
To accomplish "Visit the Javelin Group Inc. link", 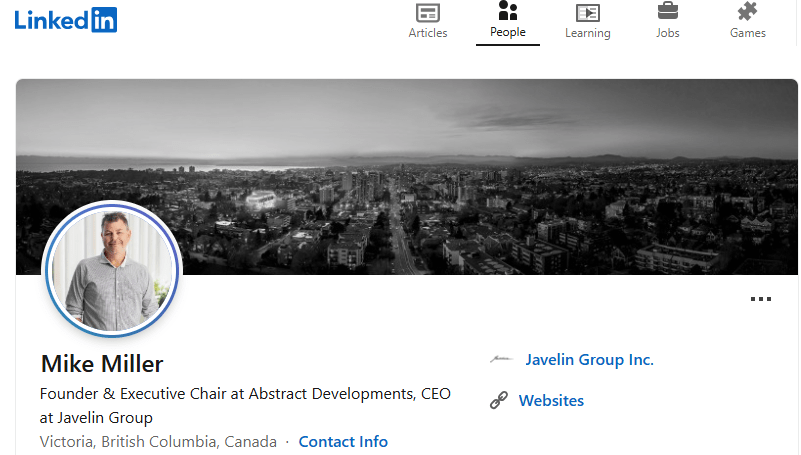I will [x=589, y=360].
